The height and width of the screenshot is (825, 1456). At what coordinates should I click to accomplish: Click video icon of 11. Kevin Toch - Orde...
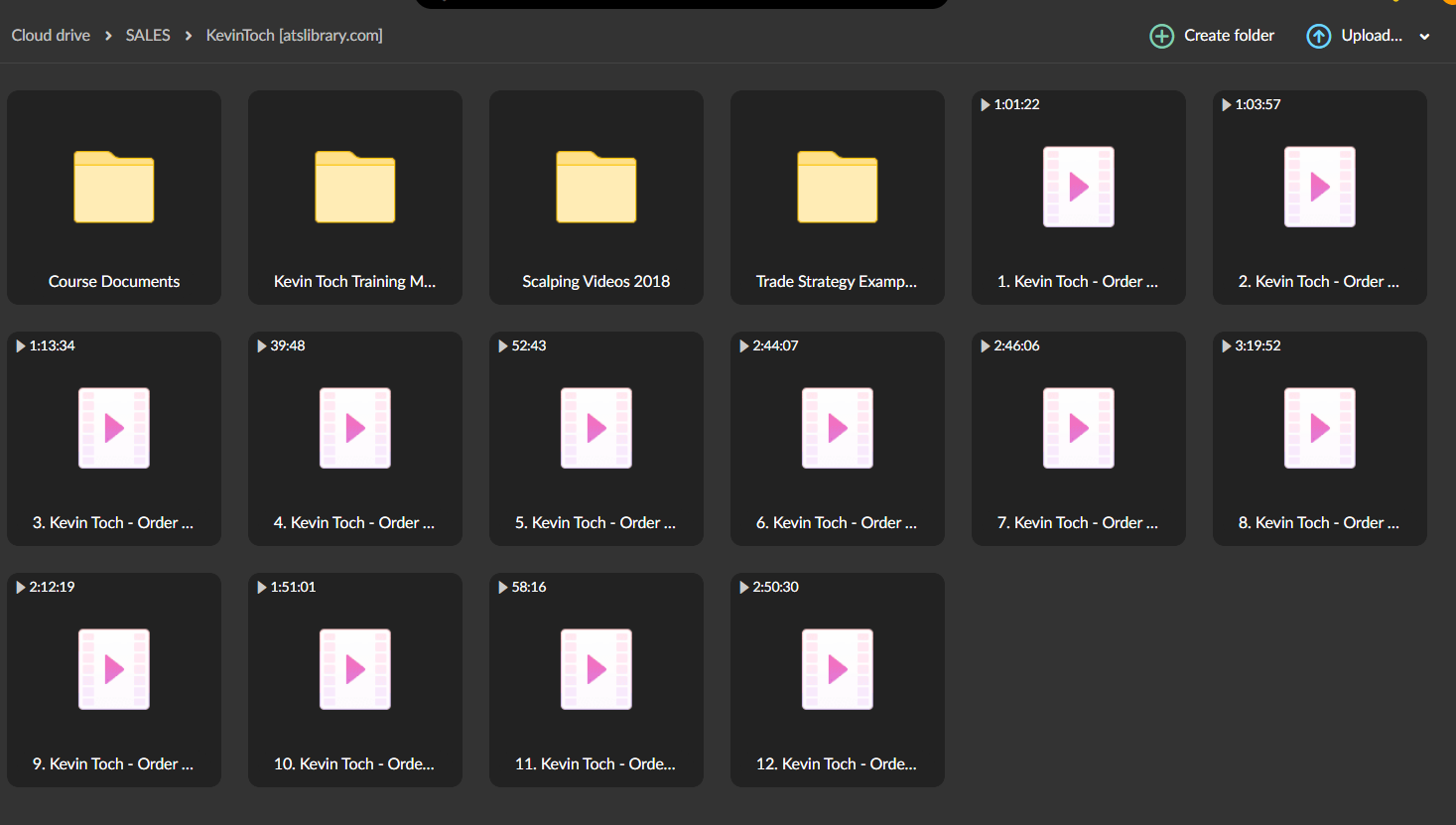pos(596,669)
